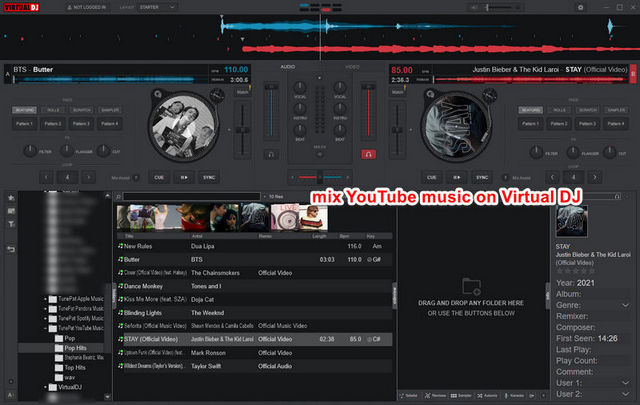The width and height of the screenshot is (640, 405).
Task: Click the left deck pitch slider
Action: pos(242,129)
